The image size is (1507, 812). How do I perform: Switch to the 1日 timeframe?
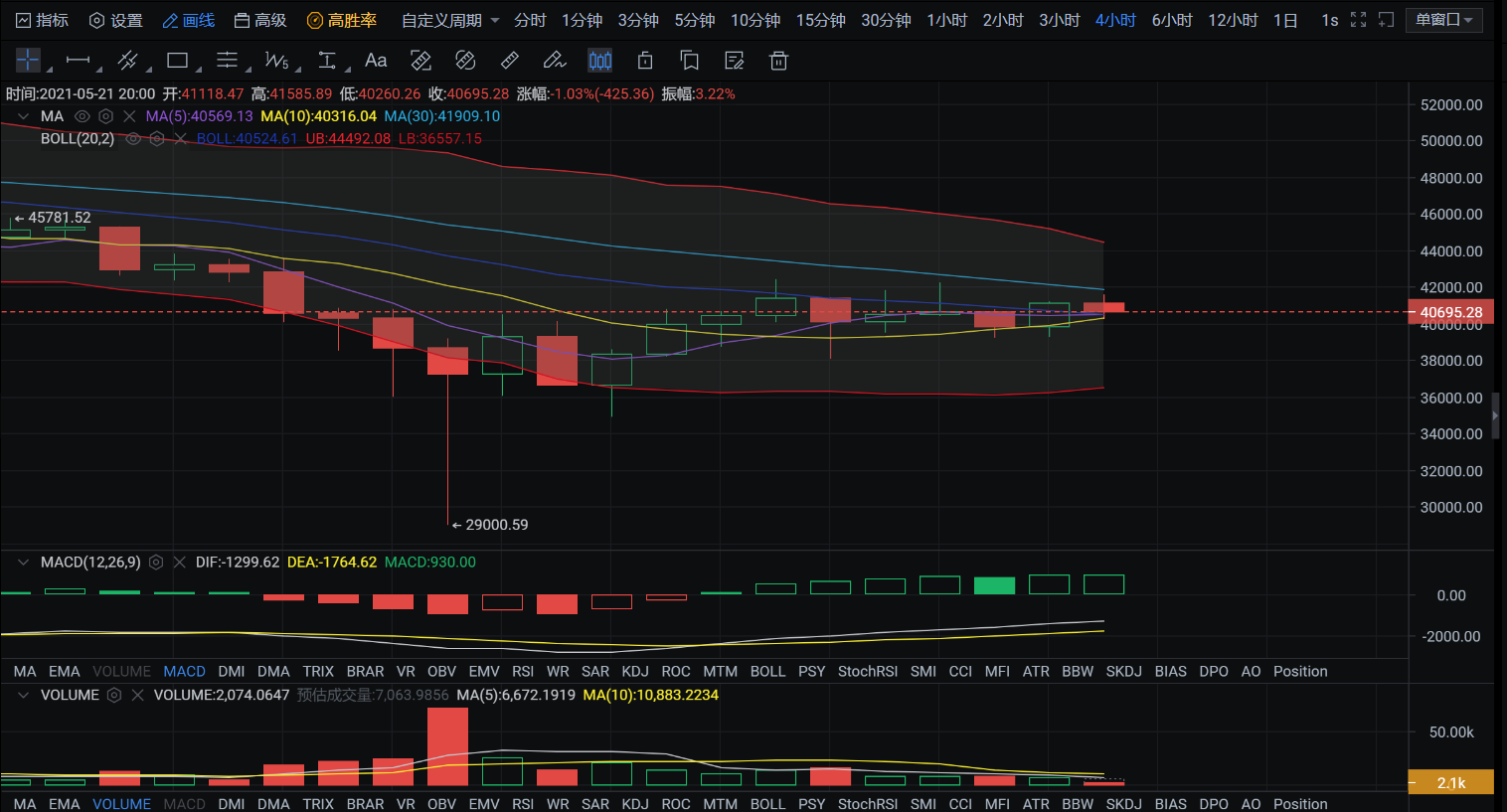[1285, 20]
